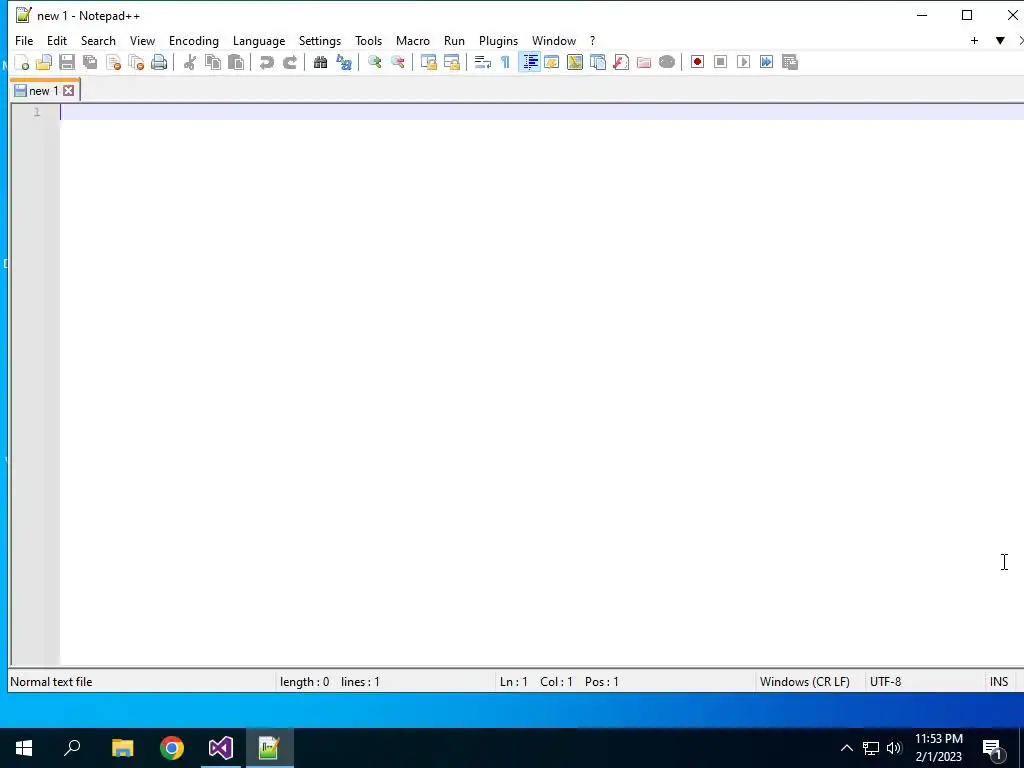Image resolution: width=1024 pixels, height=768 pixels.
Task: Toggle show all characters pilcrow icon
Action: (x=505, y=62)
